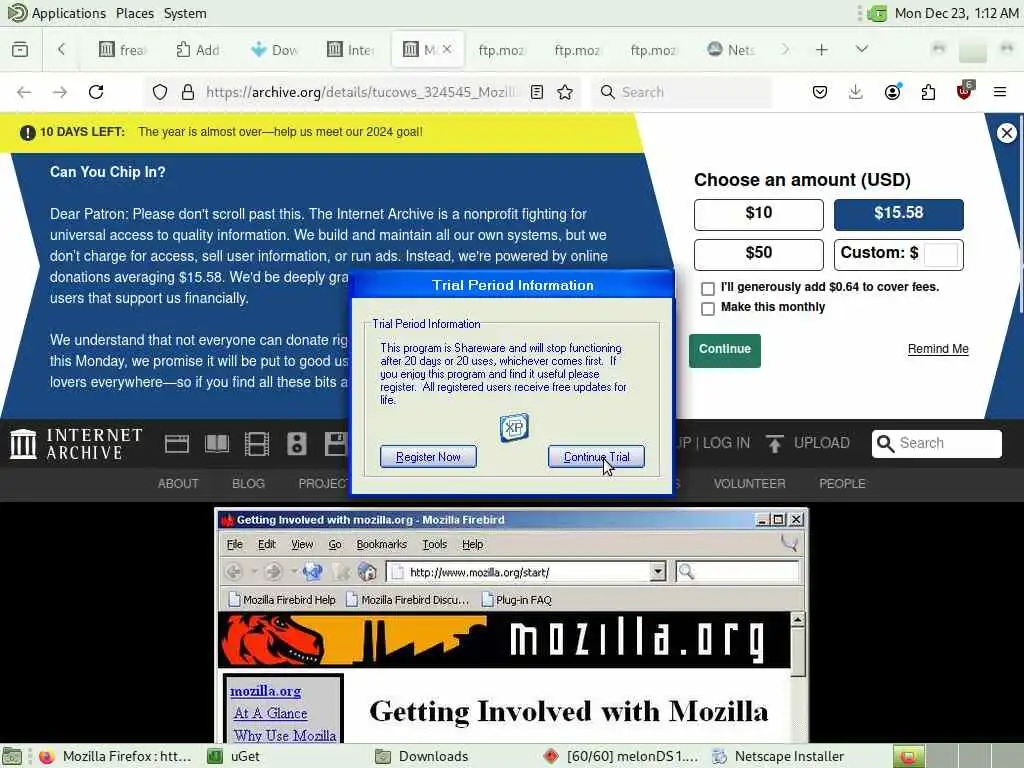This screenshot has height=768, width=1024.
Task: Go back with browser back arrow
Action: pos(24,92)
